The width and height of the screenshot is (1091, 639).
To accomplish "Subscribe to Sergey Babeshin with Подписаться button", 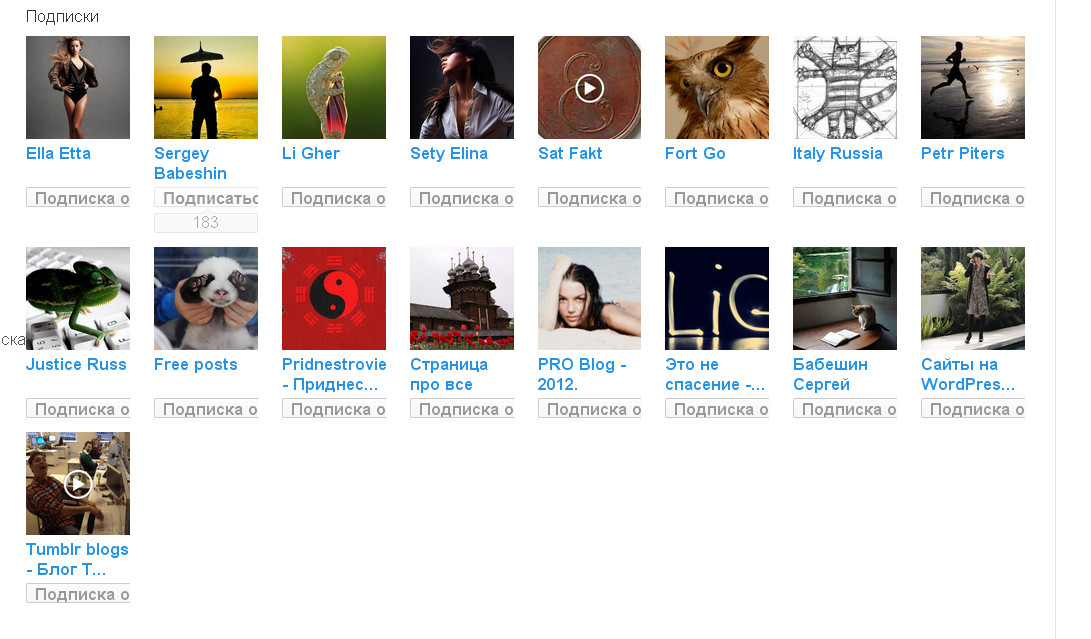I will coord(206,198).
